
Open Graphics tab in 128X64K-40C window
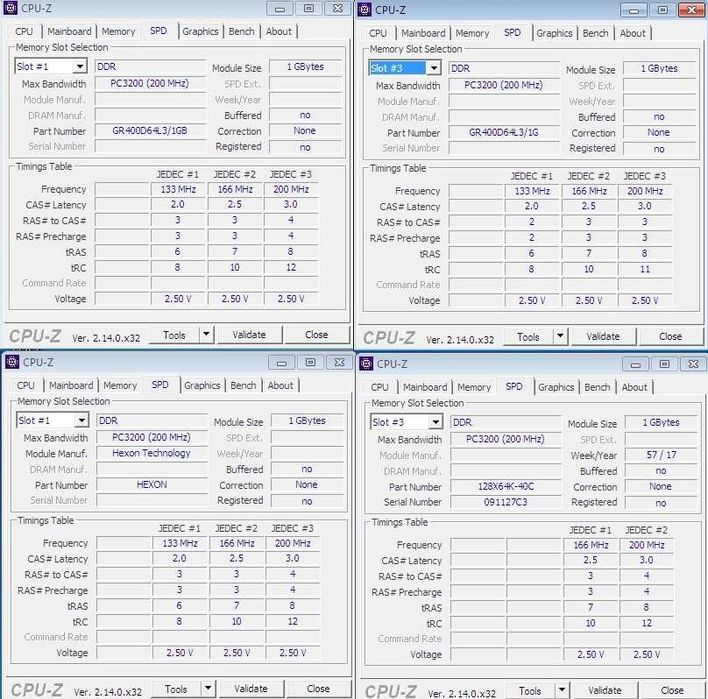click(x=556, y=387)
